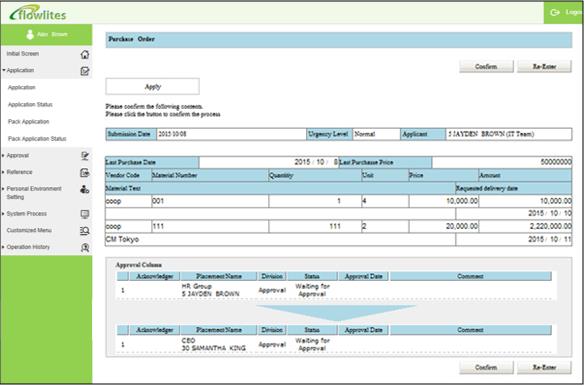Click the top Confirm button
Viewport: 585px width, 386px height.
tap(486, 66)
